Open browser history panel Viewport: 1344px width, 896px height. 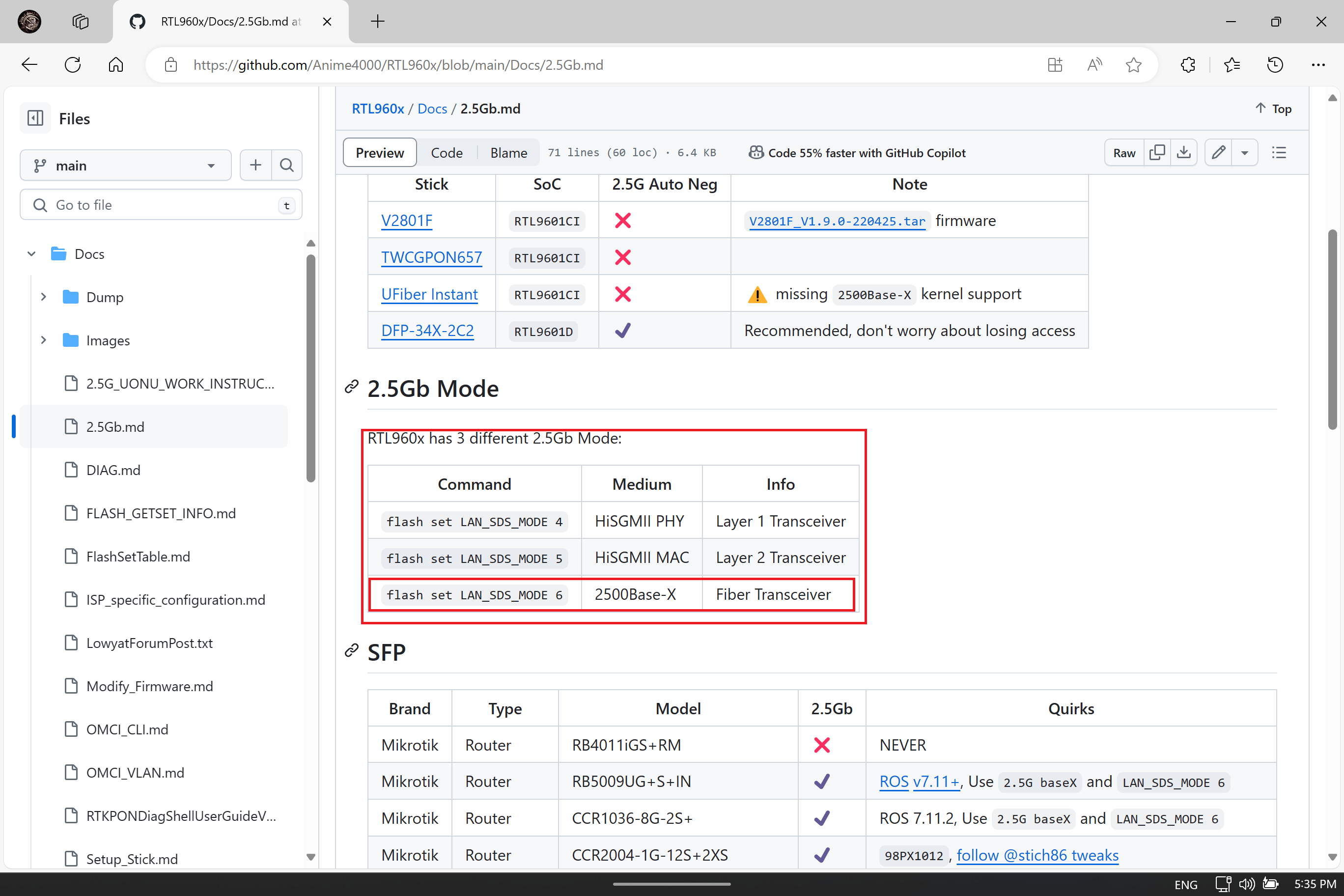1275,65
